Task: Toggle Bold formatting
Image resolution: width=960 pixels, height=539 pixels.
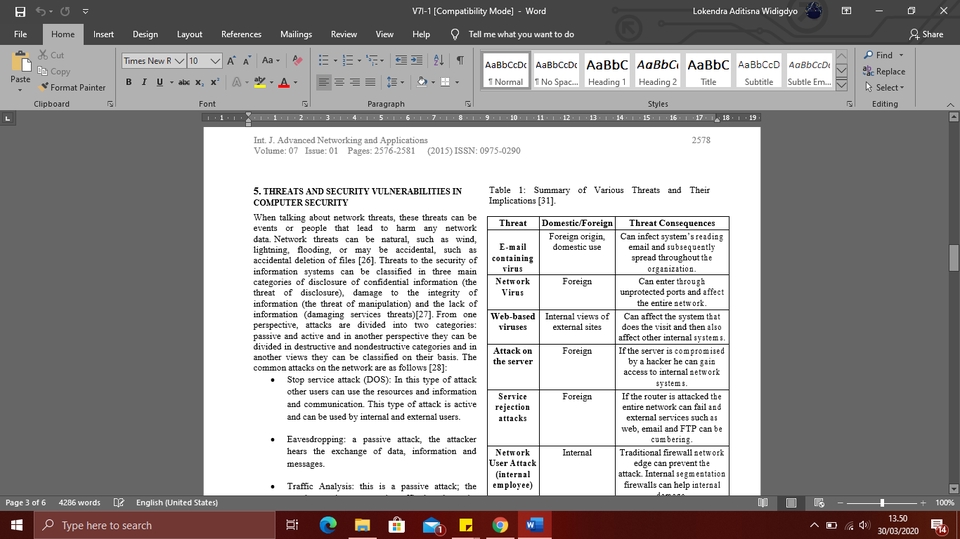Action: [129, 82]
